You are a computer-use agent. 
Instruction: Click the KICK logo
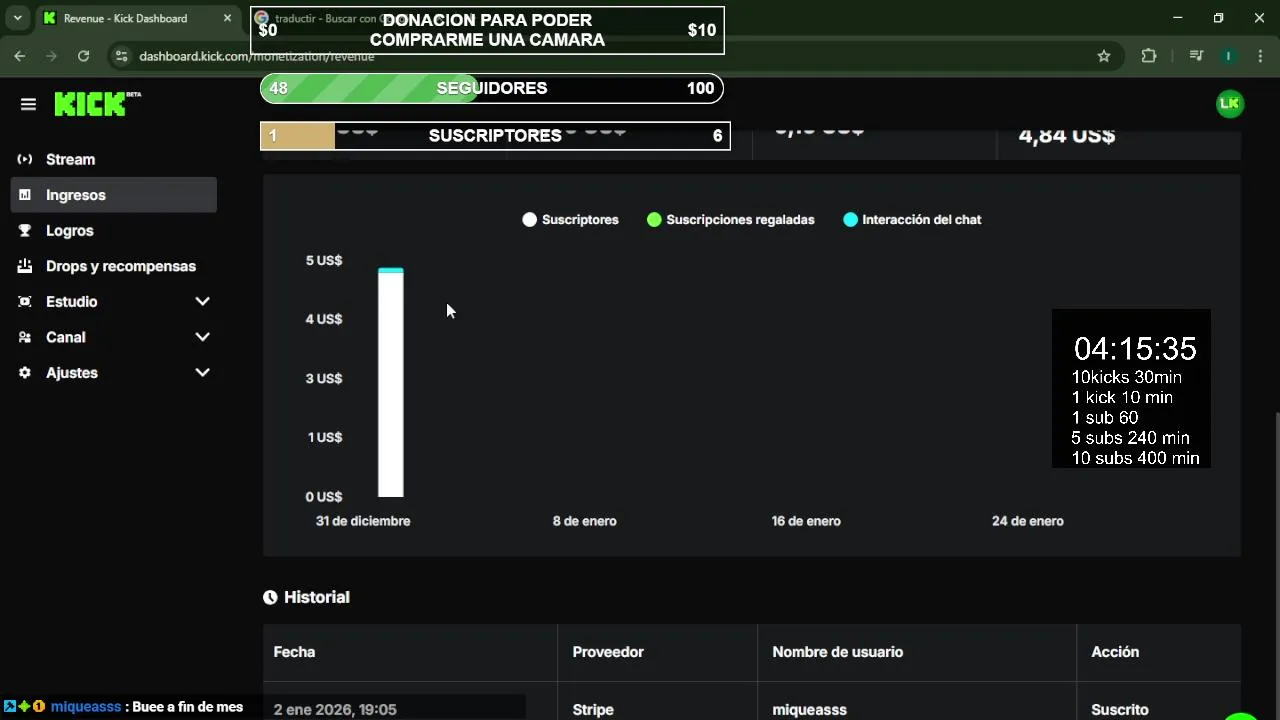click(x=97, y=104)
